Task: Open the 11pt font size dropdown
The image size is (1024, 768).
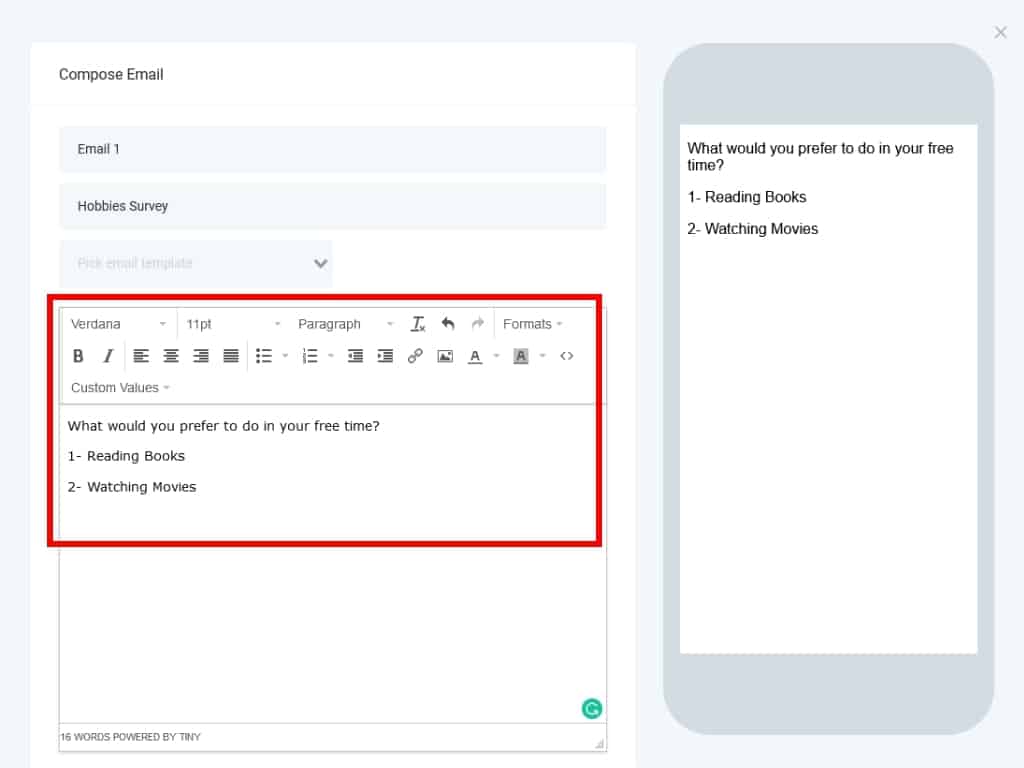Action: coord(233,324)
